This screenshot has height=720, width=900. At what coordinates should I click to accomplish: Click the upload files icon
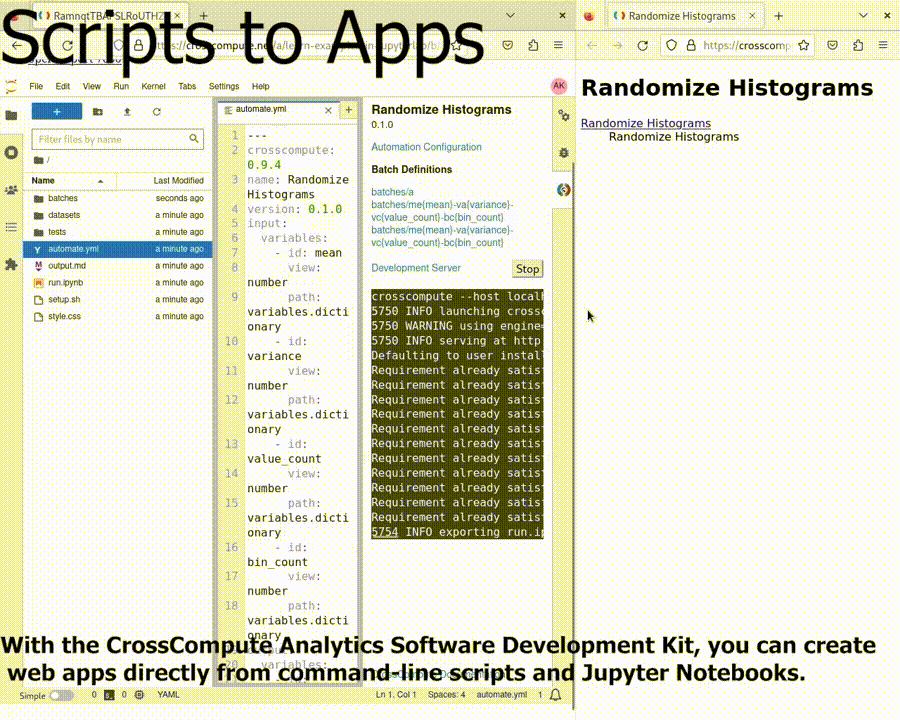[127, 111]
